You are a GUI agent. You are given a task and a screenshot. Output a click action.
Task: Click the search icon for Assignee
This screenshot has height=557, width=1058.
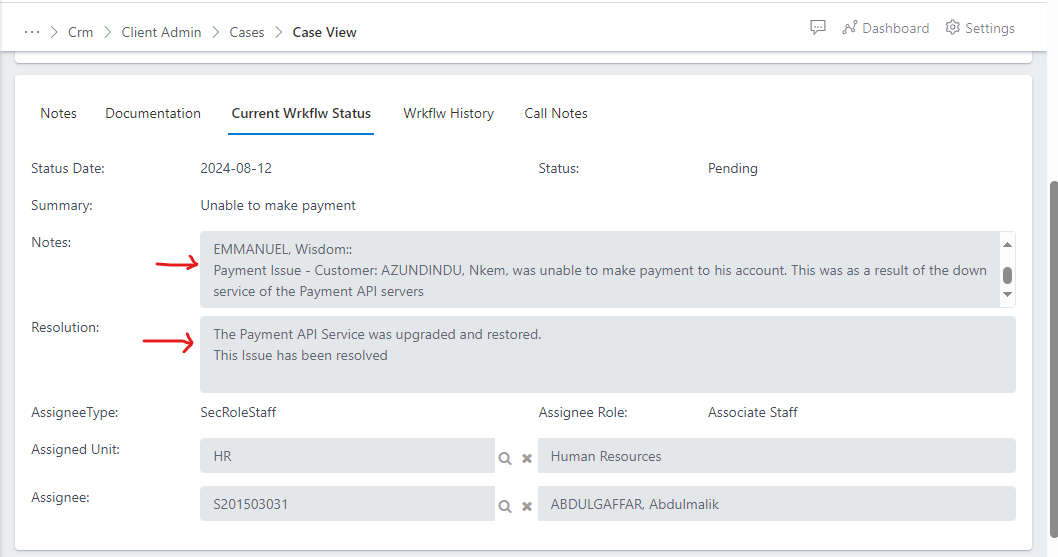506,506
